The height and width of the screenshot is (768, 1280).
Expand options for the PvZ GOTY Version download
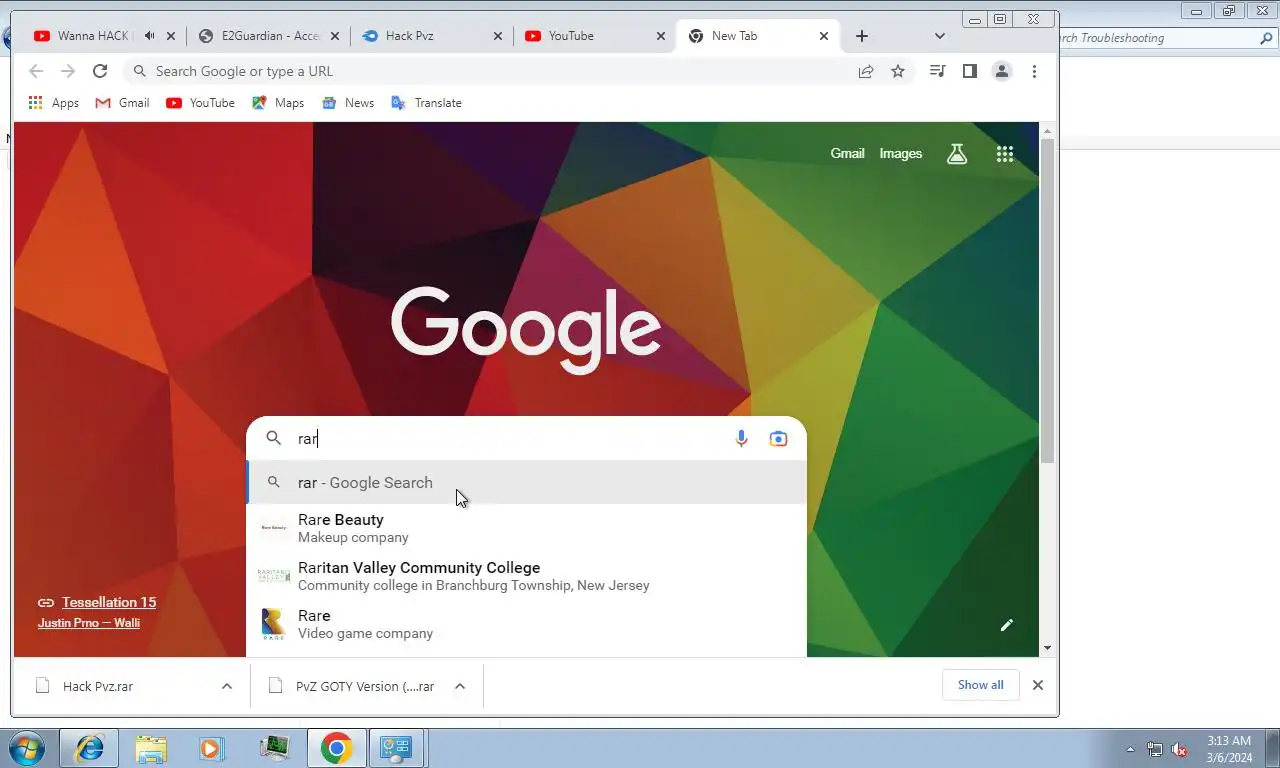coord(460,686)
